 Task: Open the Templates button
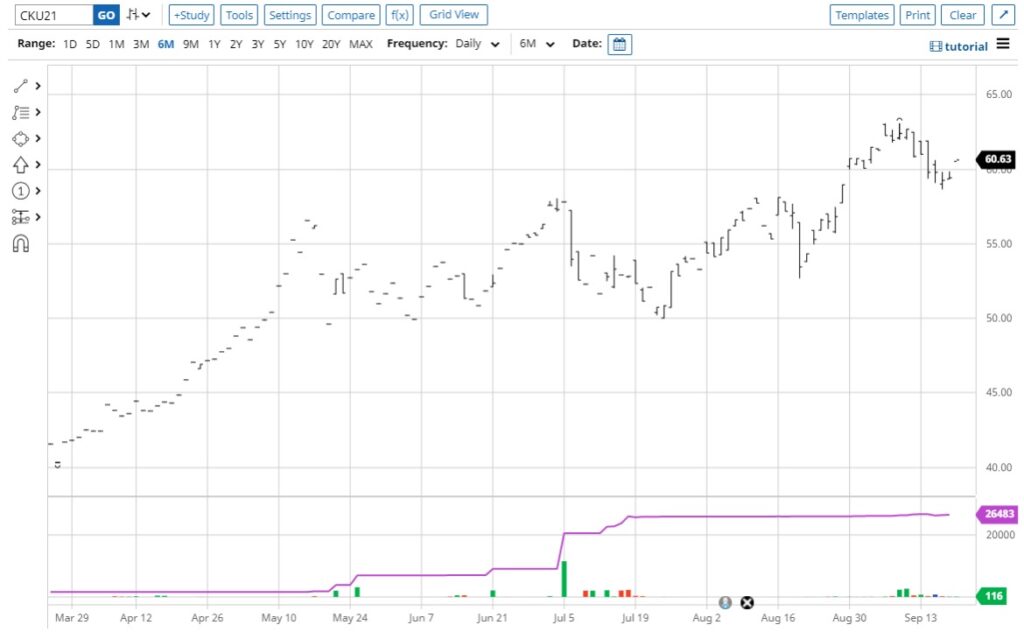(x=862, y=14)
